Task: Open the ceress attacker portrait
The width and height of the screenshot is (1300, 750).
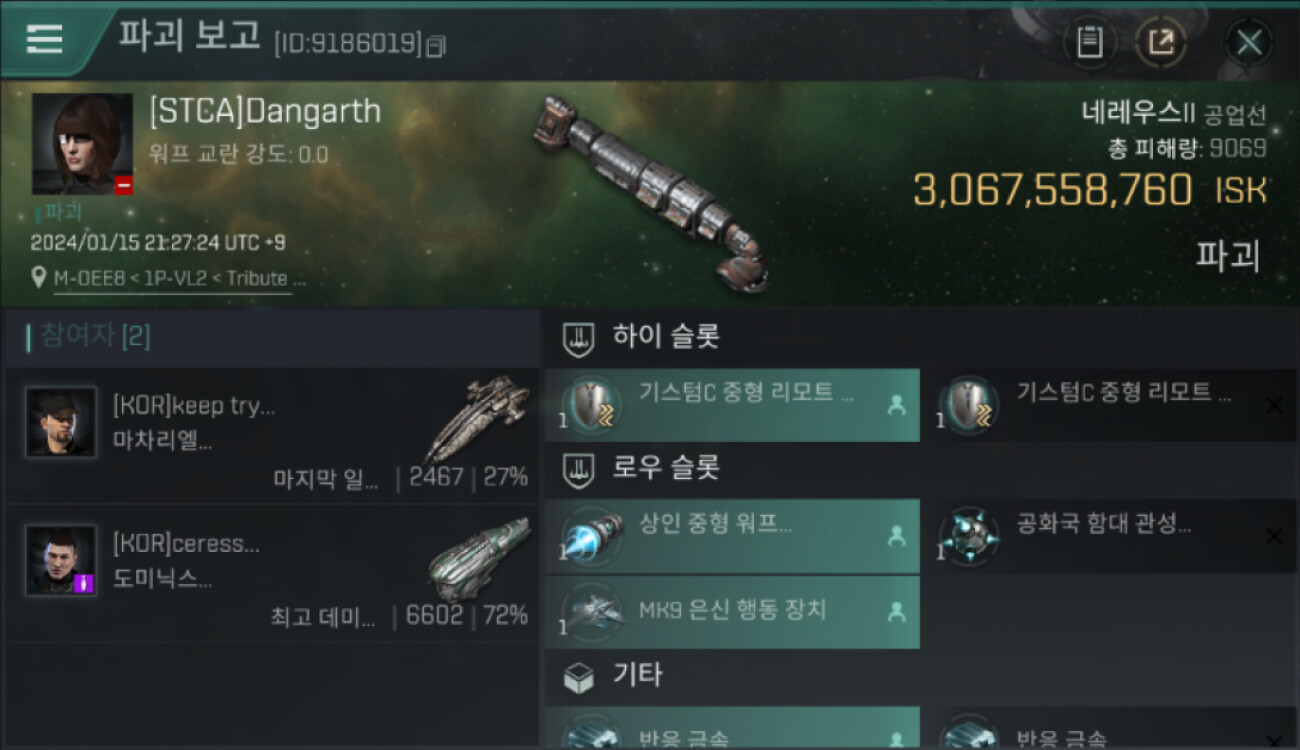Action: [61, 560]
